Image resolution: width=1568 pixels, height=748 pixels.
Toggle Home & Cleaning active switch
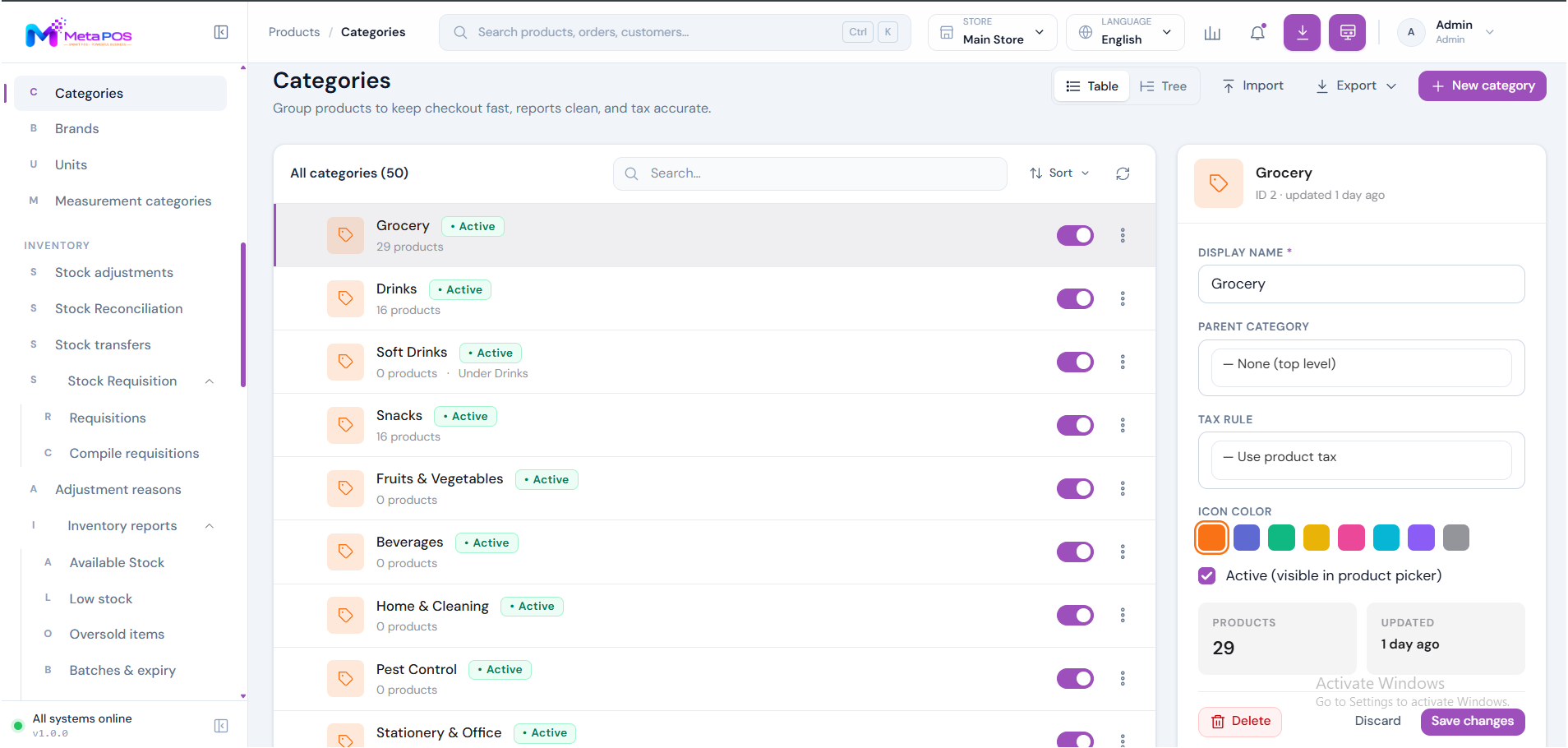coord(1075,615)
